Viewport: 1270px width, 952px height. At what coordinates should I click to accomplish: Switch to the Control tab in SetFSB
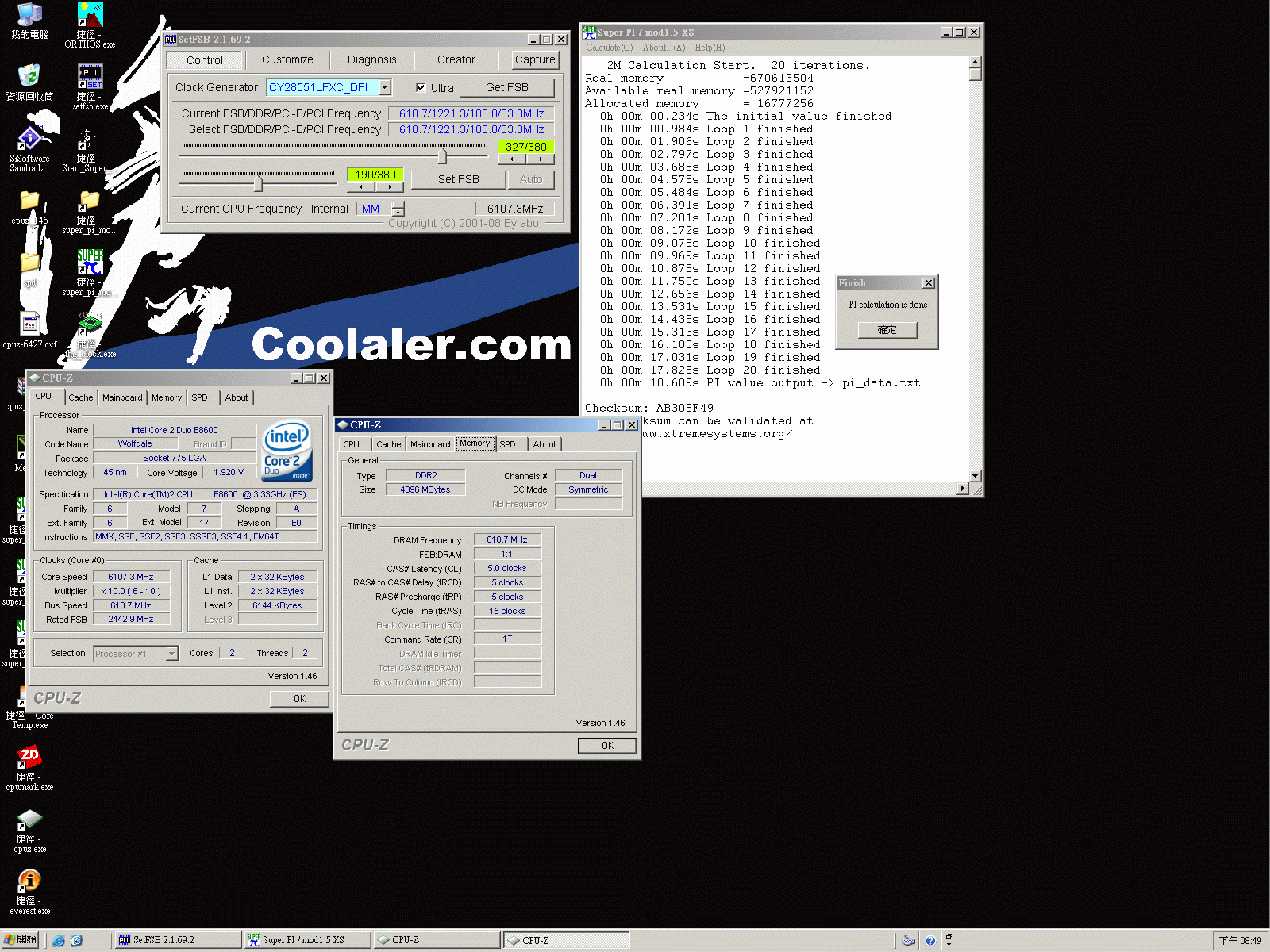tap(205, 60)
